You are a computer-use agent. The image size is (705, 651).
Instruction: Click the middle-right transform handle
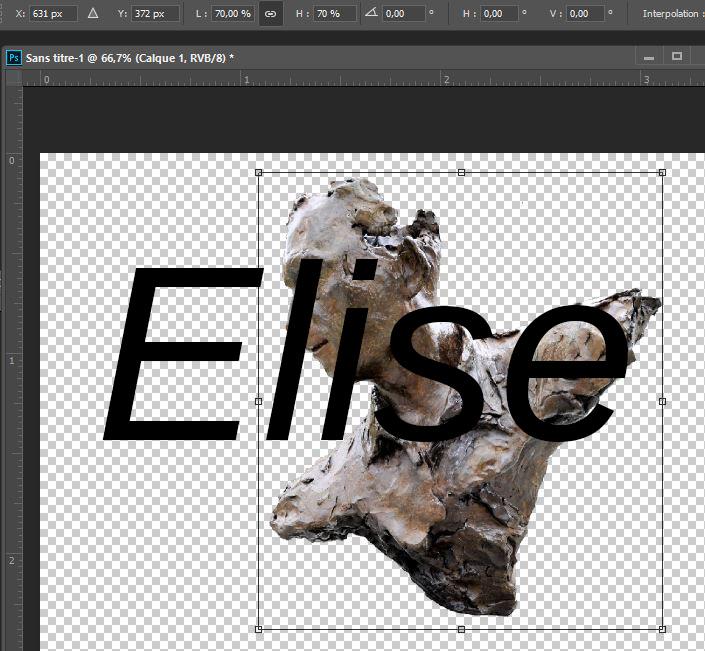click(x=663, y=401)
